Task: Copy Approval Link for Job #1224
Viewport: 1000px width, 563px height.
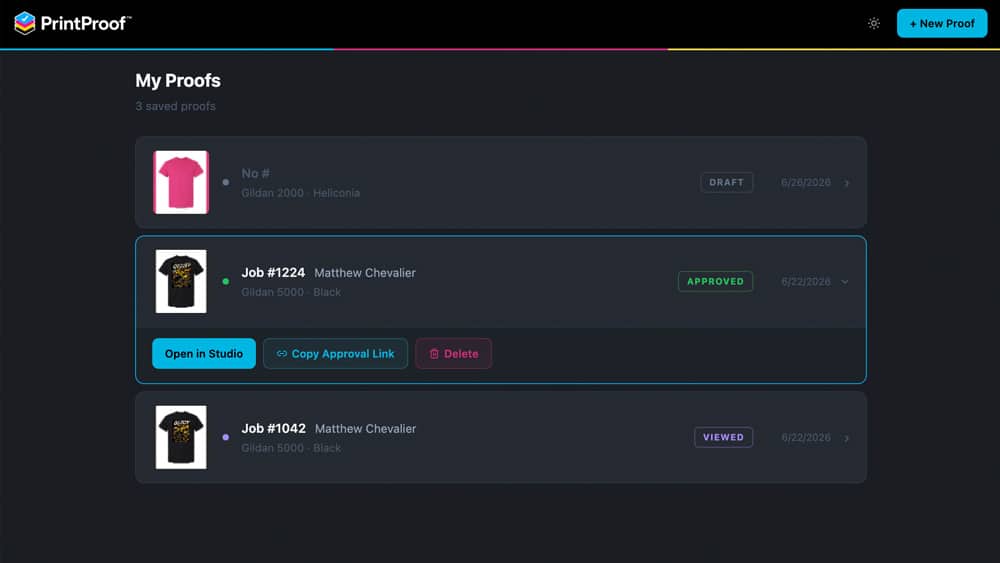Action: [335, 353]
